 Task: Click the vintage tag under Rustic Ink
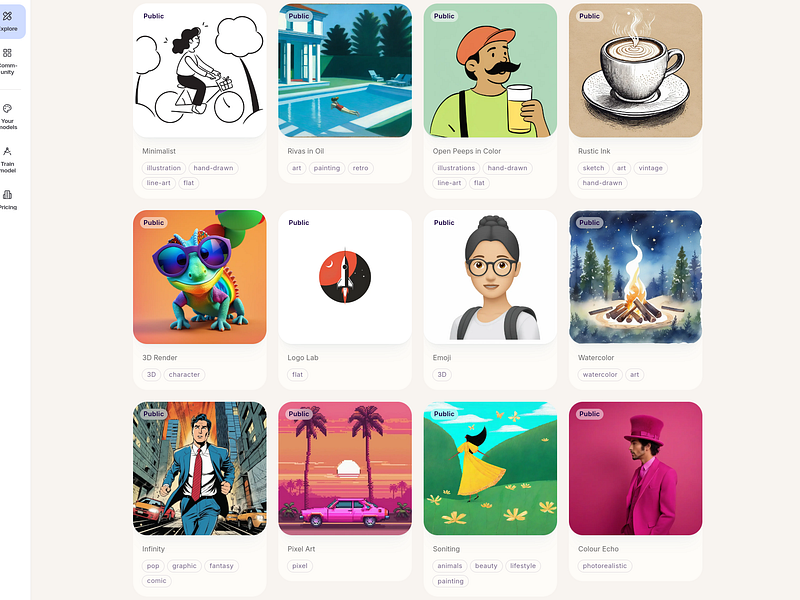[x=651, y=168]
